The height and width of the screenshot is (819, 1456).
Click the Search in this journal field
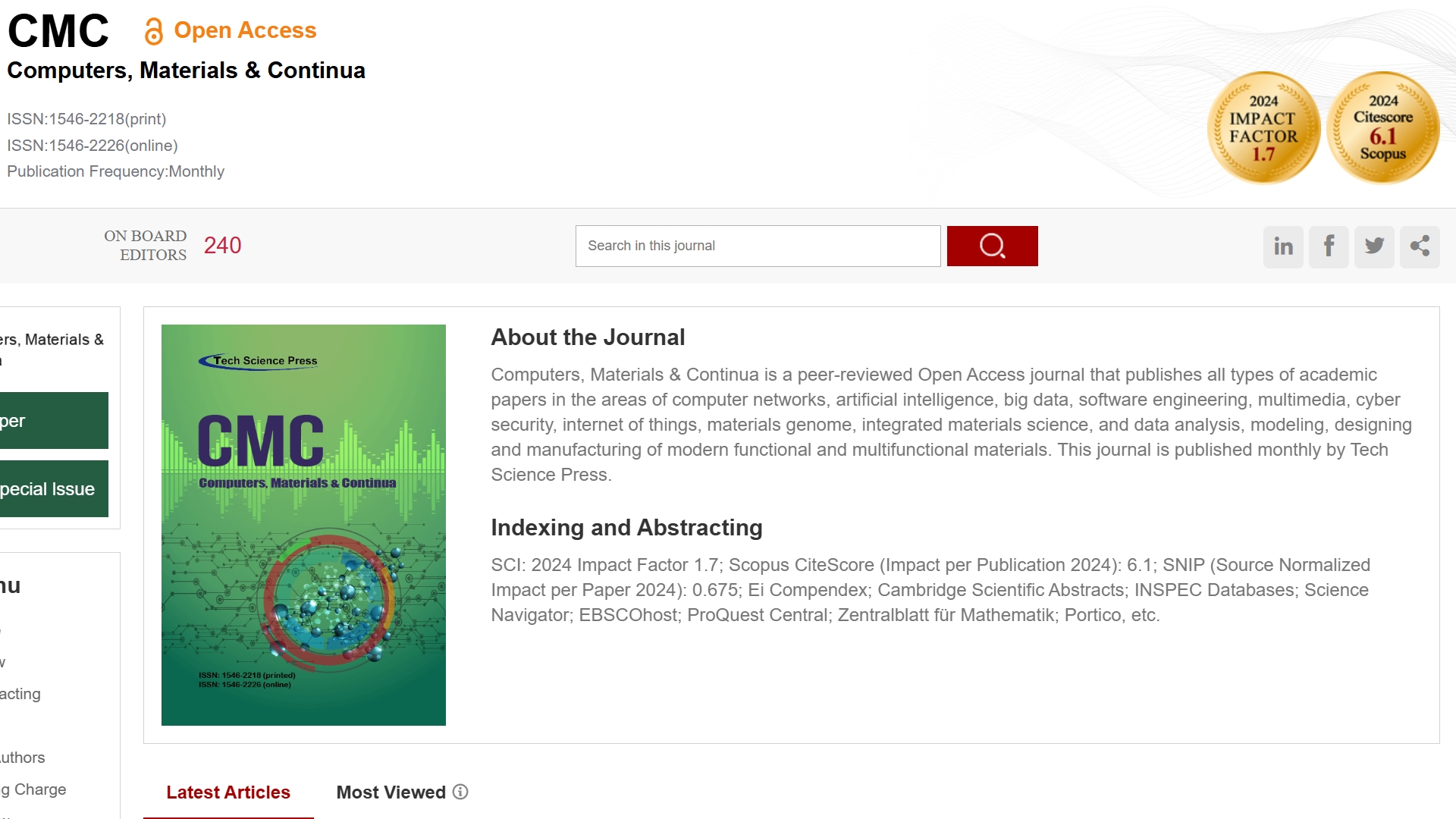[758, 246]
